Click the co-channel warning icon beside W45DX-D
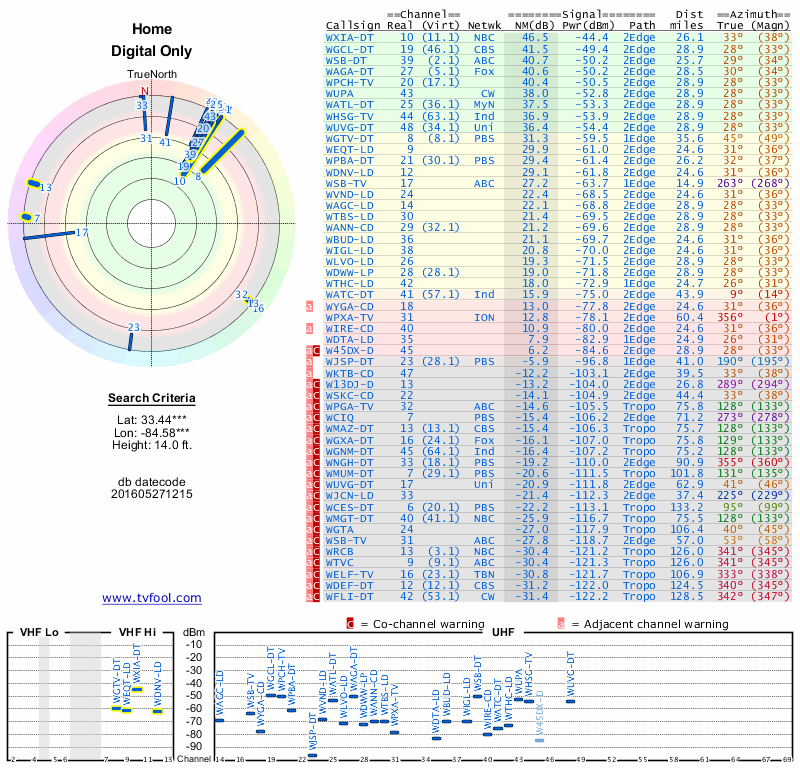Screen dimensions: 800x768 tap(317, 350)
